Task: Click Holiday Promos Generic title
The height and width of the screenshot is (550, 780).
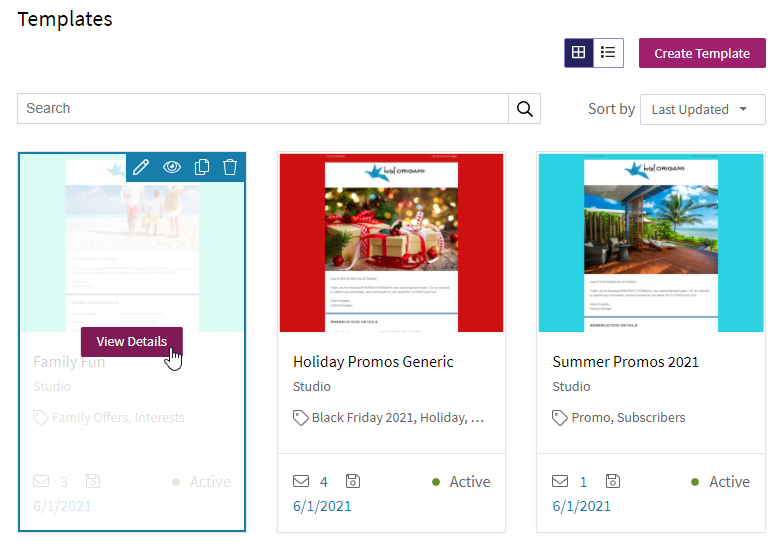Action: pos(373,362)
